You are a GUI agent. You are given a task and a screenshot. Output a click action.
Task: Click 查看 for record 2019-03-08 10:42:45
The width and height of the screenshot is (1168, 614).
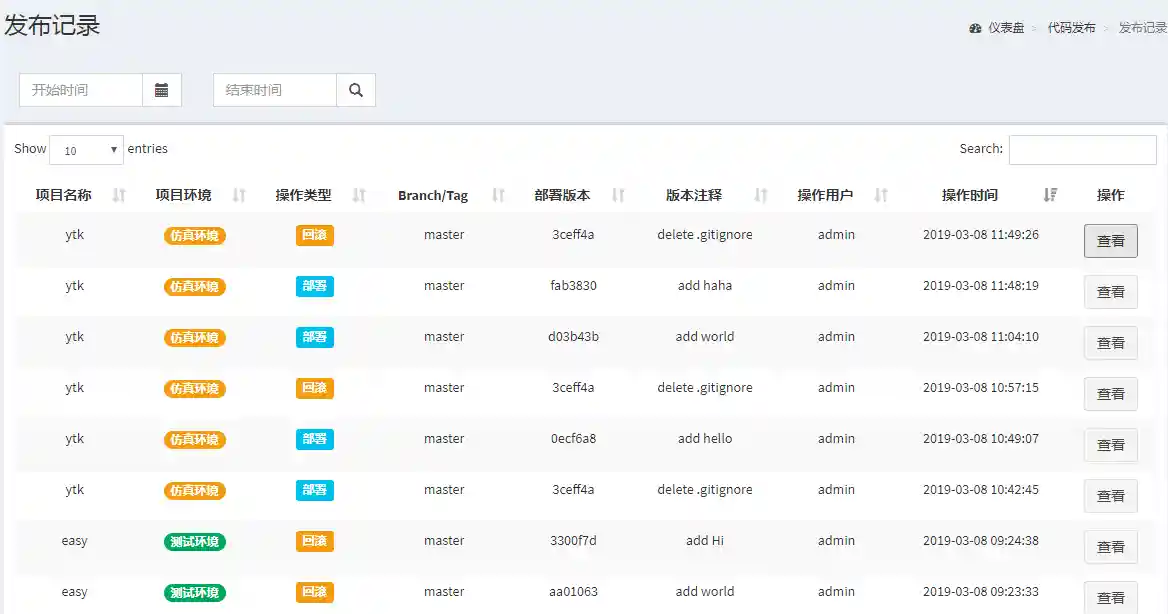(1111, 496)
